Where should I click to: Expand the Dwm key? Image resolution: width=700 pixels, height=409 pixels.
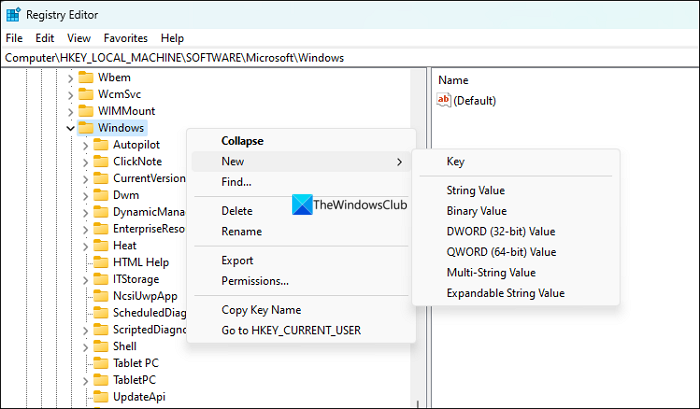(x=85, y=196)
